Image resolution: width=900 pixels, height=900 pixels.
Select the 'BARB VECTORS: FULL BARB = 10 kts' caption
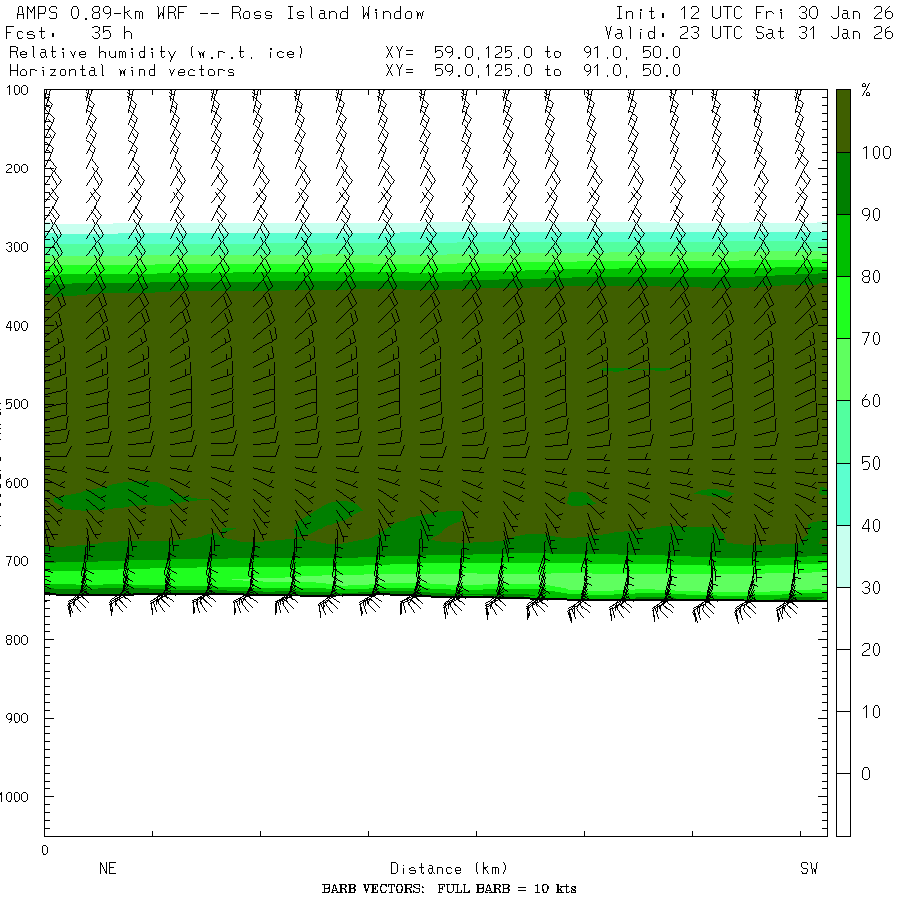coord(449,889)
